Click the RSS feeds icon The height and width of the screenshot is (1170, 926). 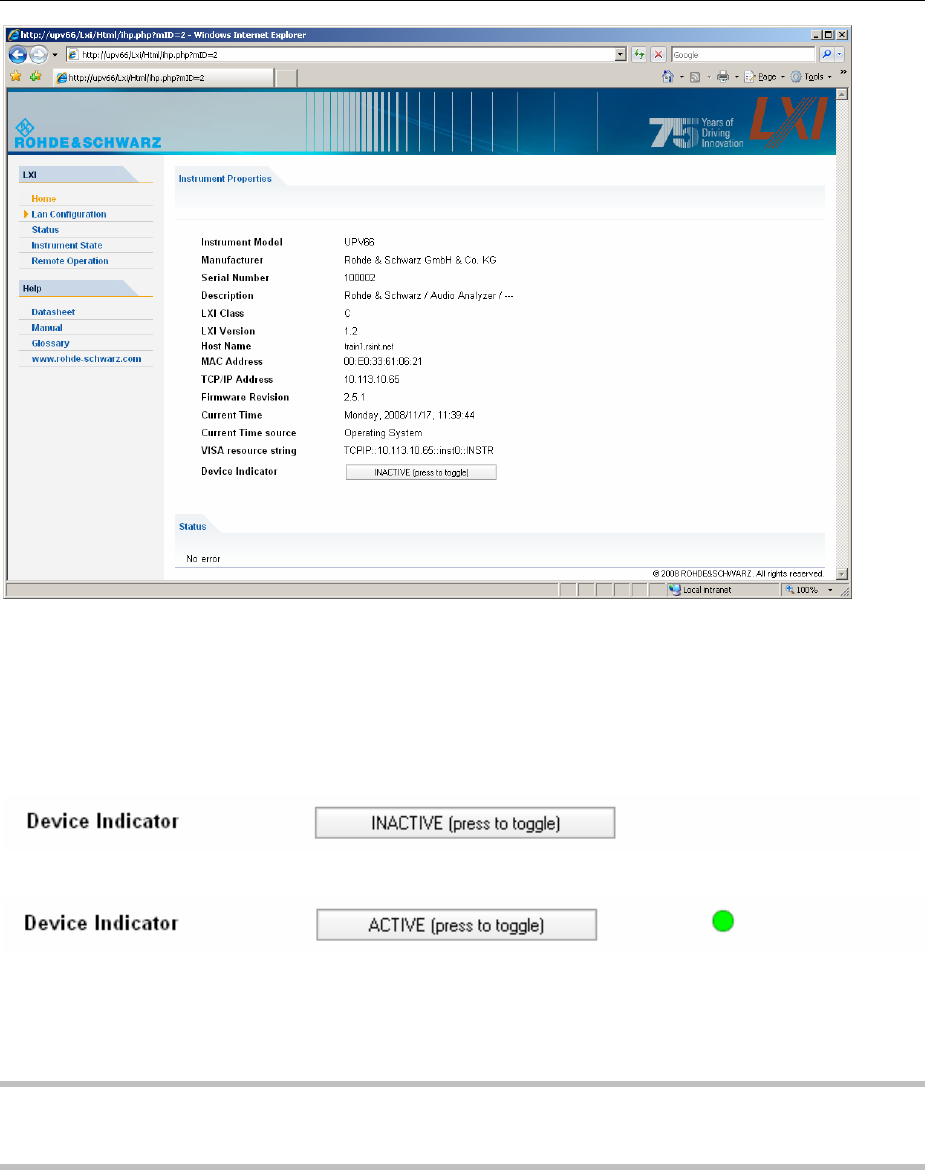[695, 77]
